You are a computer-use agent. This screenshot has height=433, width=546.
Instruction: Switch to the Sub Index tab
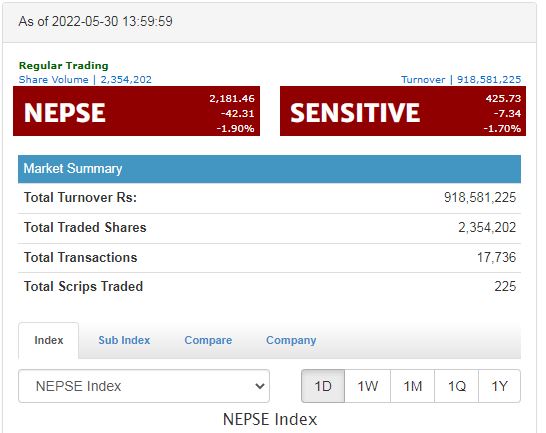[x=124, y=340]
